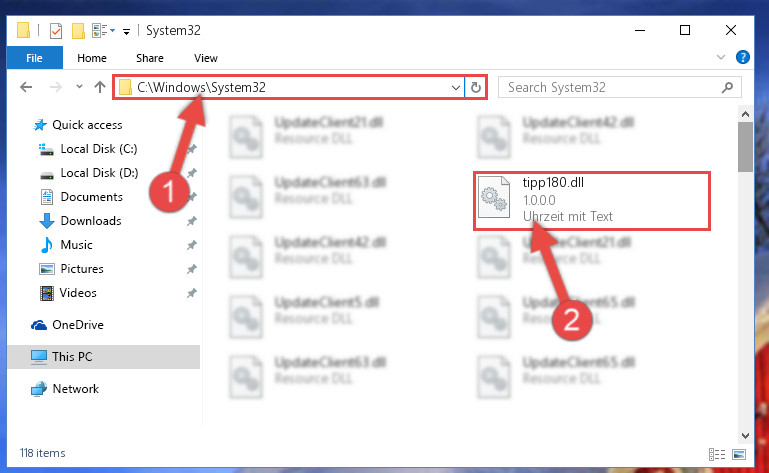This screenshot has height=473, width=769.
Task: Open the Customize Quick Access Toolbar dropdown
Action: (127, 32)
